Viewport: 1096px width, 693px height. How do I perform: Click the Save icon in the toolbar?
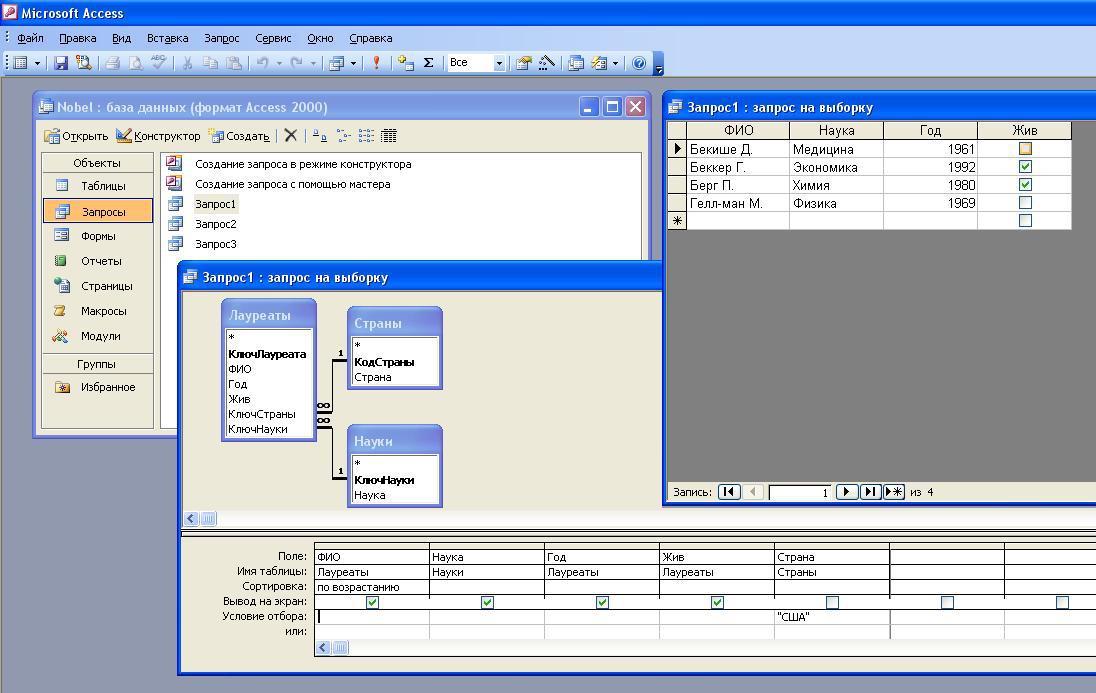[61, 63]
